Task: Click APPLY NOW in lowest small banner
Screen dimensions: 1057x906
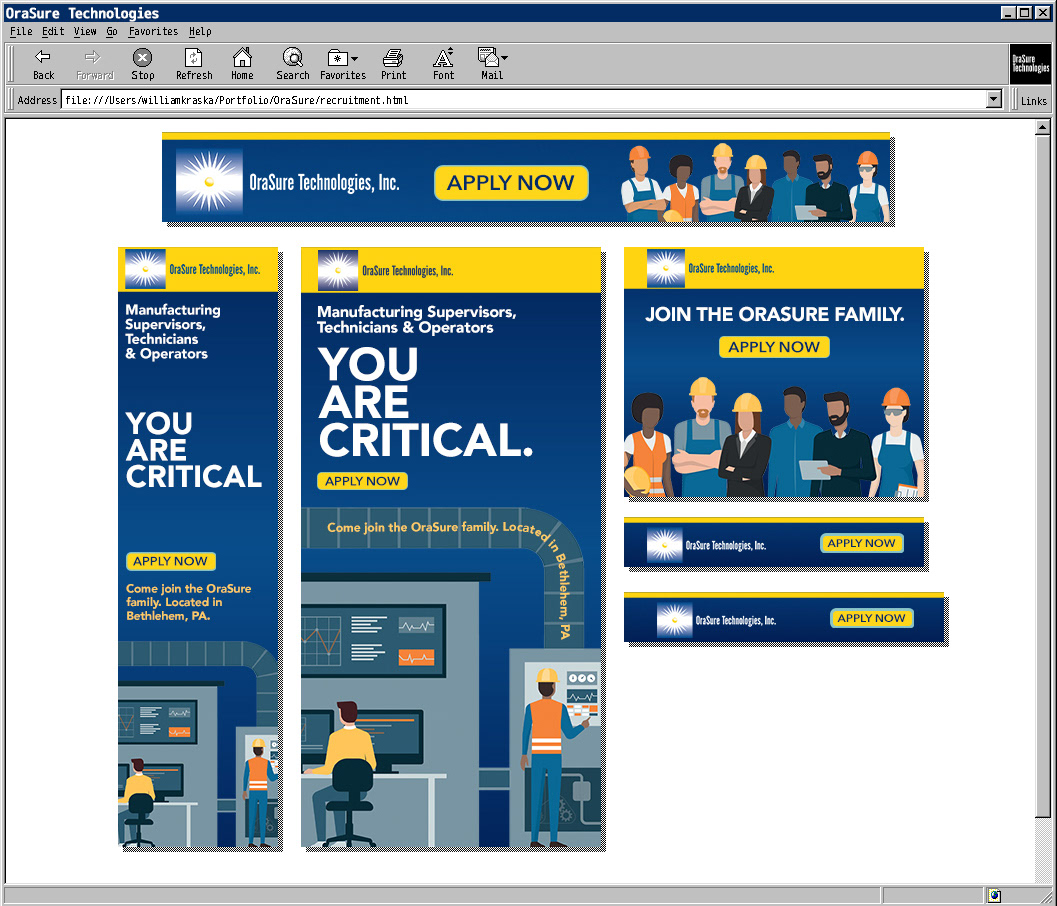Action: coord(871,618)
